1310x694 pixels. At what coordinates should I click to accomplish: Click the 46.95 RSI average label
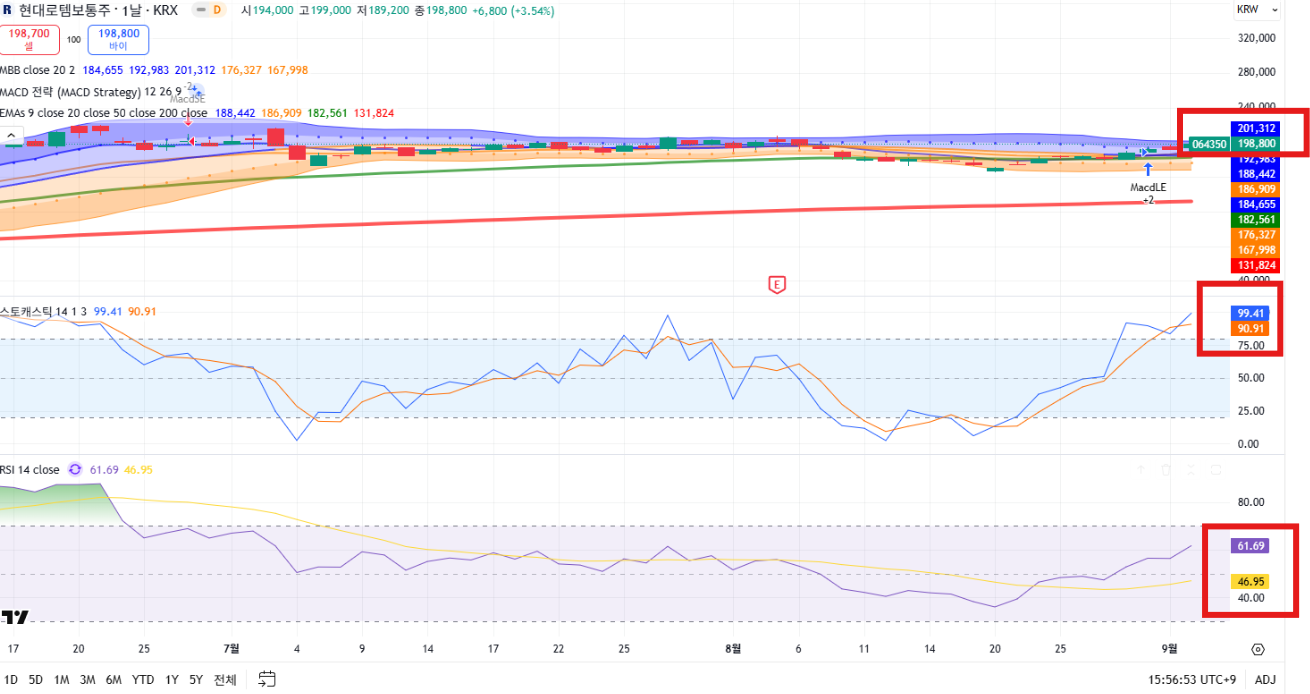(x=1252, y=581)
